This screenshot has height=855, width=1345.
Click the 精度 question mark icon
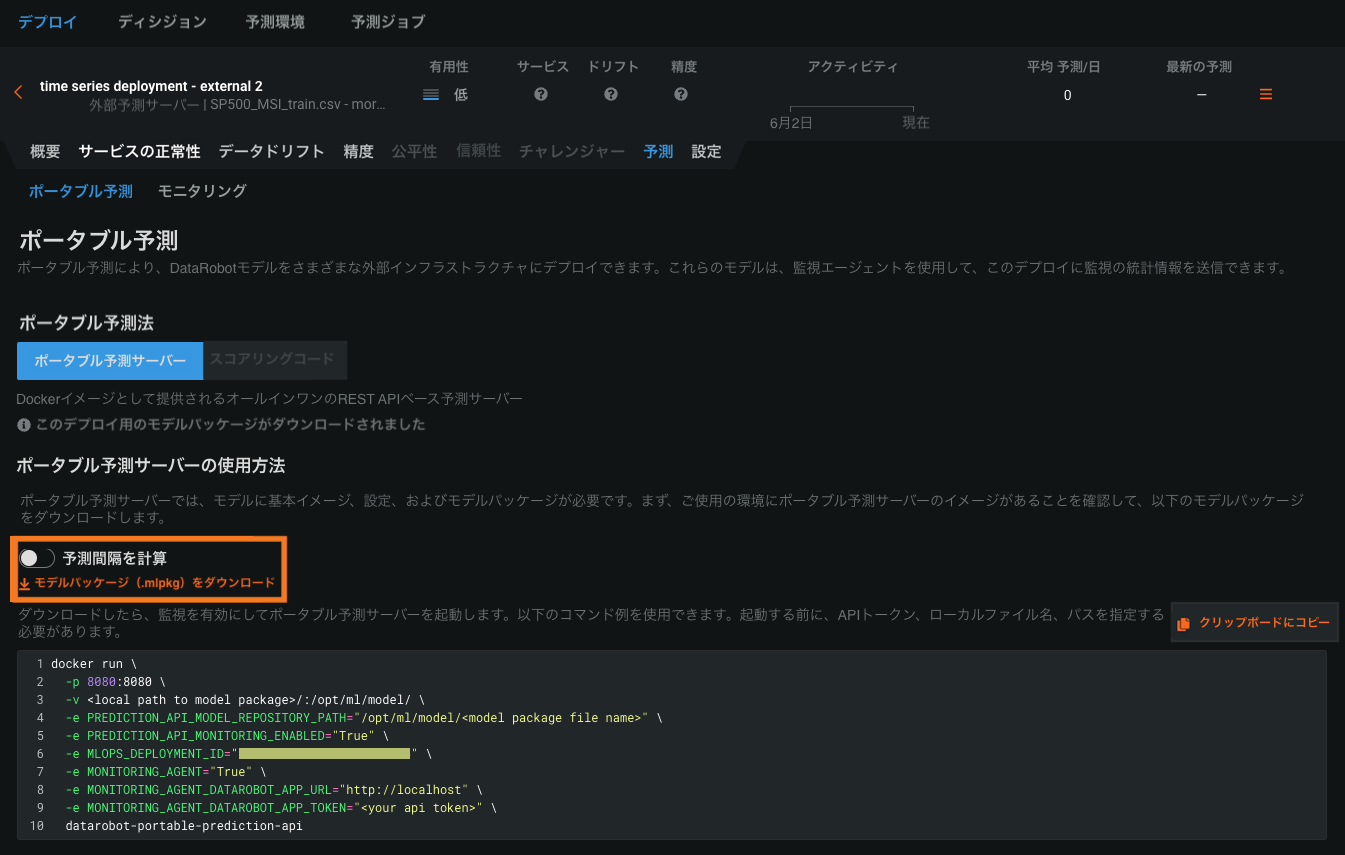click(x=681, y=94)
